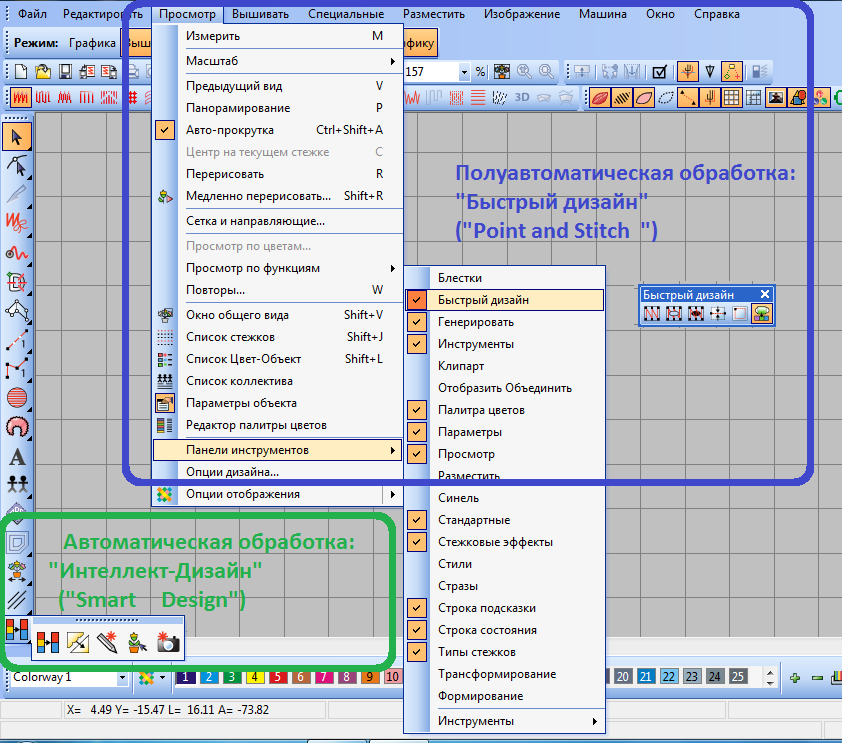Click the pencil icon in Smart Design flyout
Screen dimensions: 842x743
pos(107,642)
